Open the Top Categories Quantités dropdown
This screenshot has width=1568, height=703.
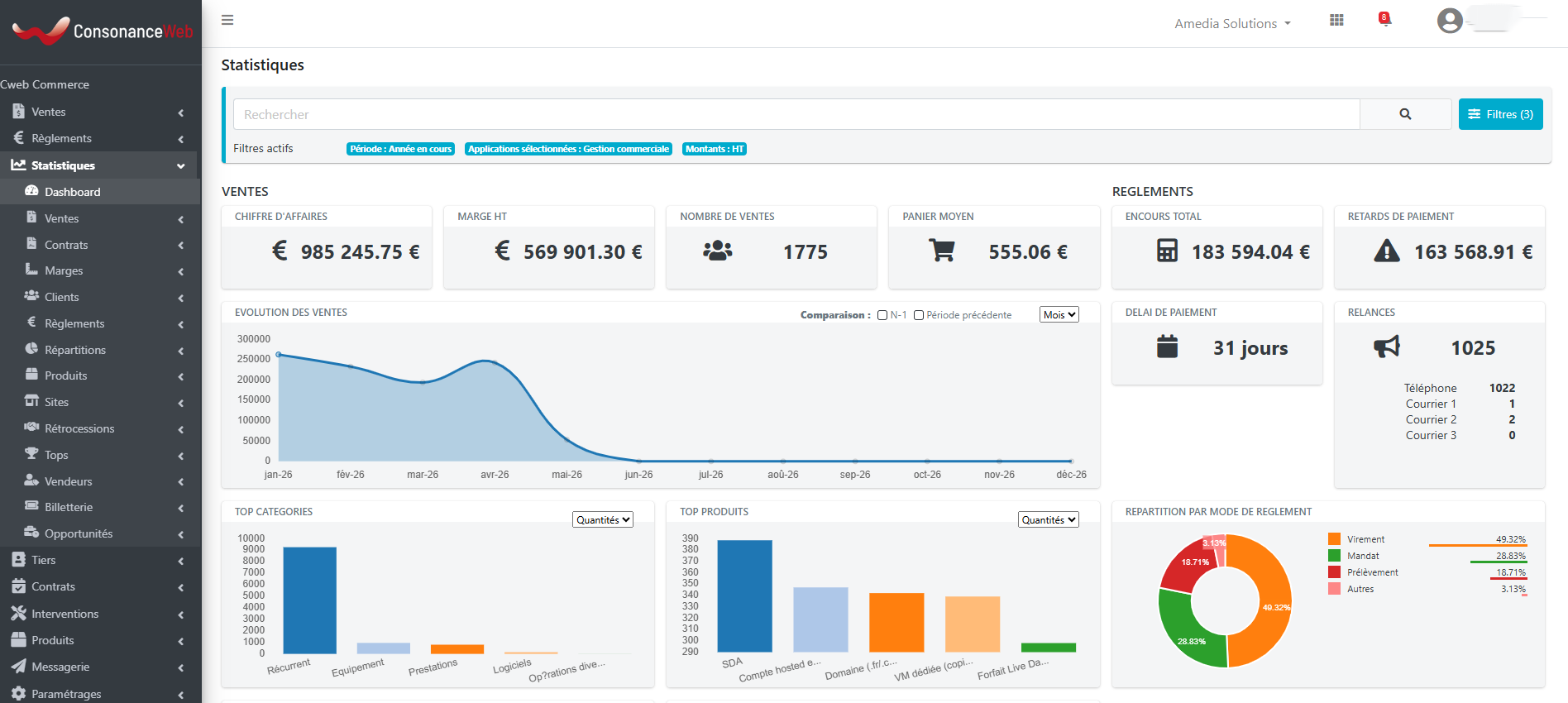[603, 519]
